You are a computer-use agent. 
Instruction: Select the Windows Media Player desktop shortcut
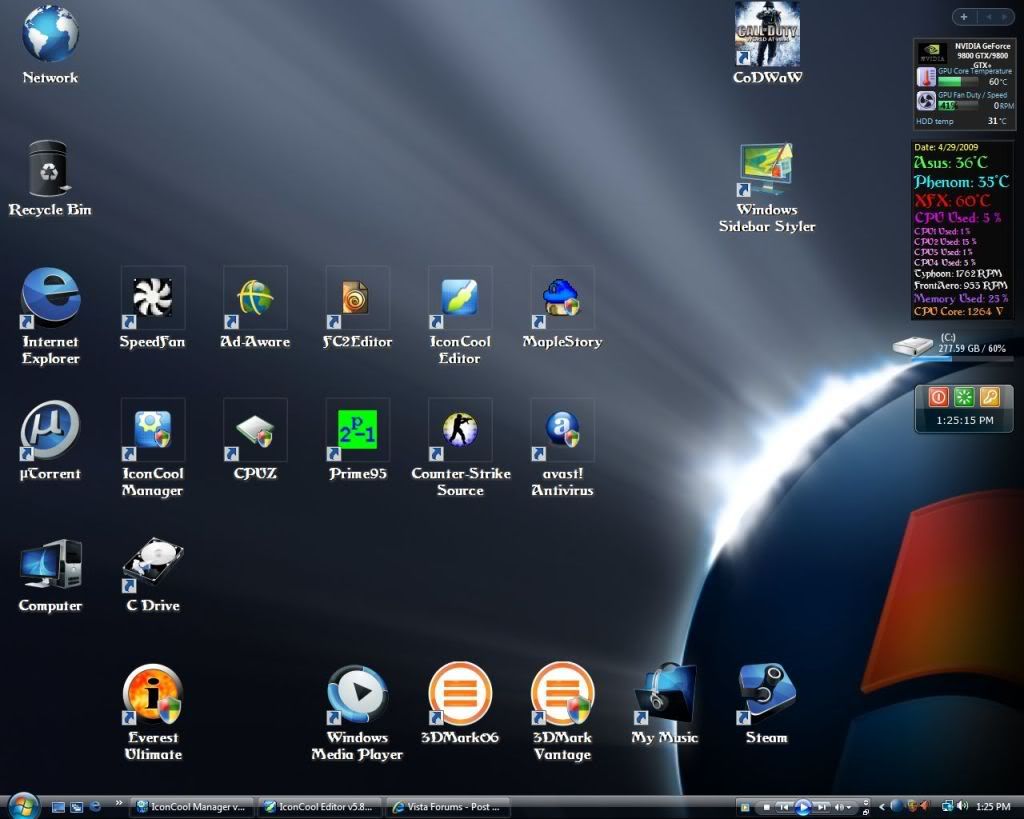tap(357, 713)
